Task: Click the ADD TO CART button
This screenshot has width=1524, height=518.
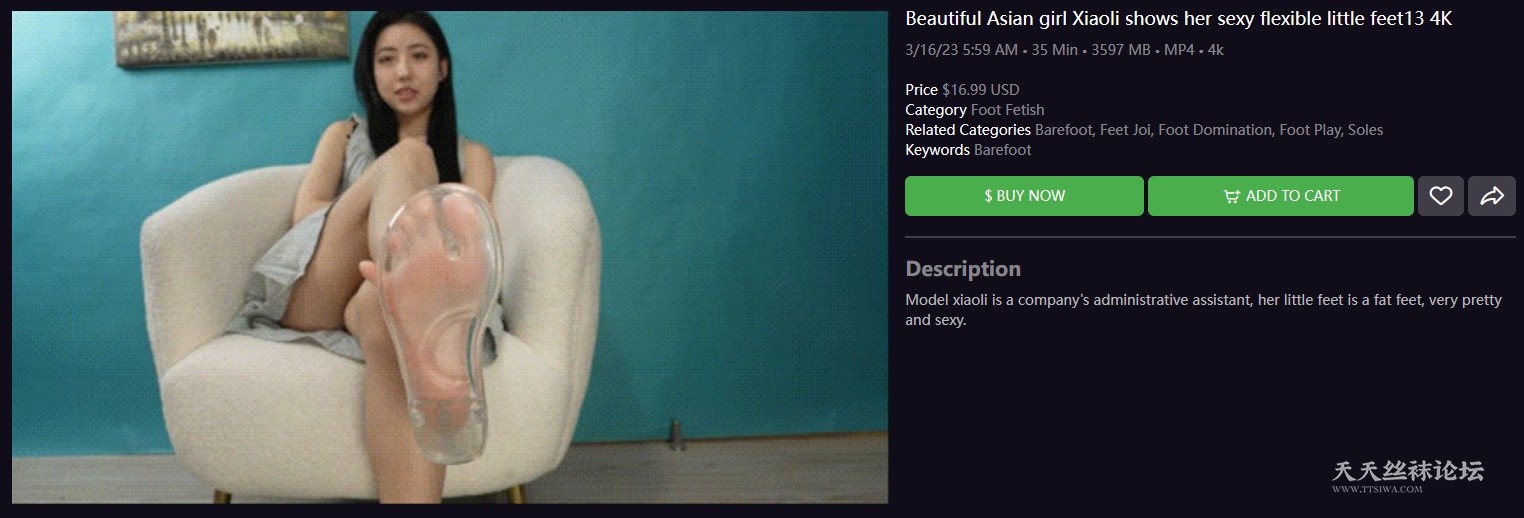Action: (x=1281, y=196)
